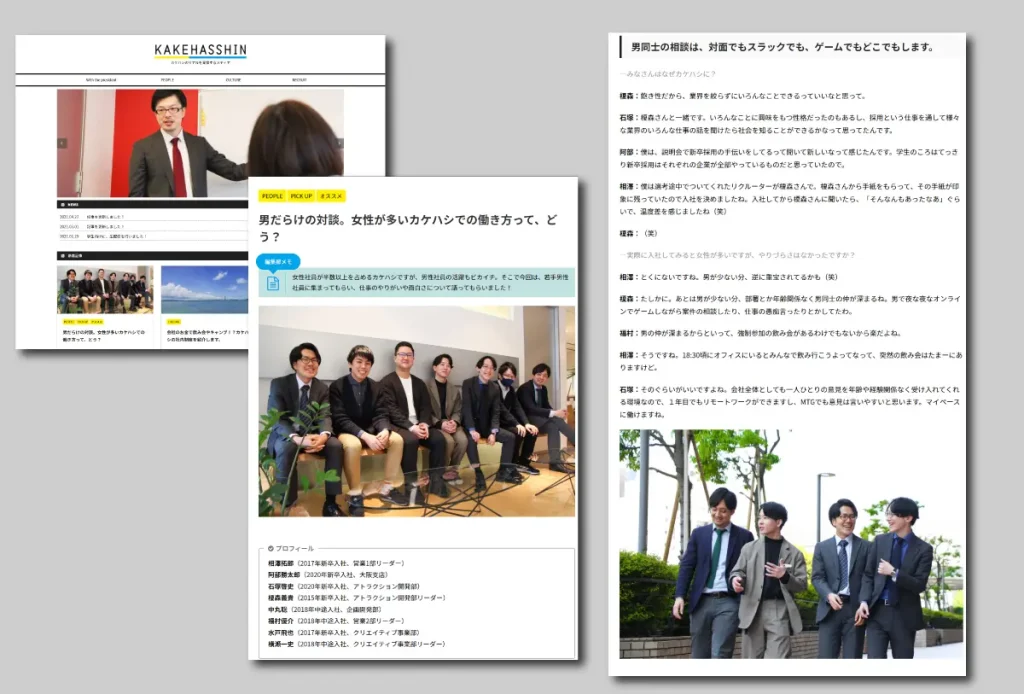Image resolution: width=1024 pixels, height=694 pixels.
Task: Select the CULTURE navigation menu item
Action: pyautogui.click(x=234, y=79)
